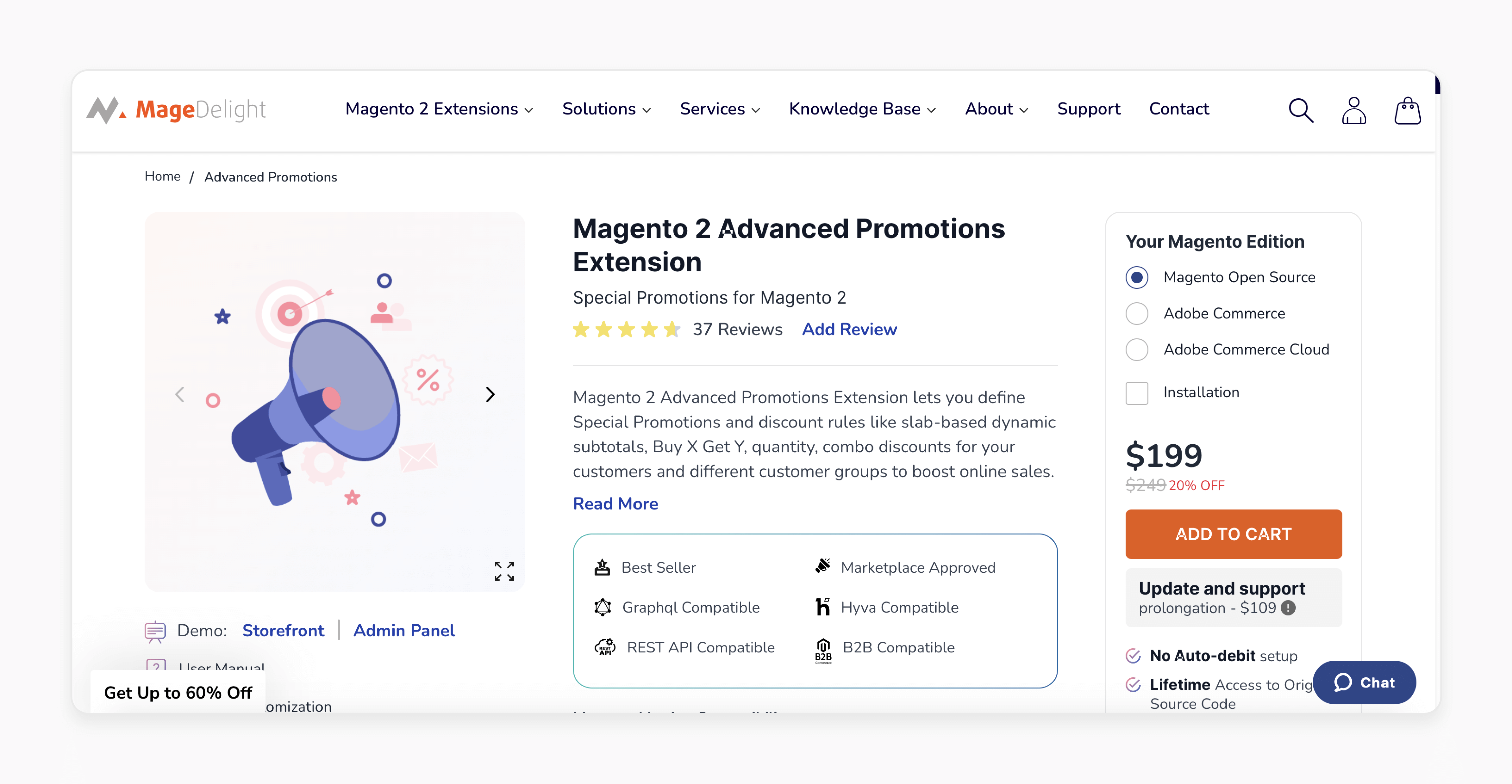This screenshot has width=1512, height=784.
Task: Click the star rating icons
Action: click(626, 329)
